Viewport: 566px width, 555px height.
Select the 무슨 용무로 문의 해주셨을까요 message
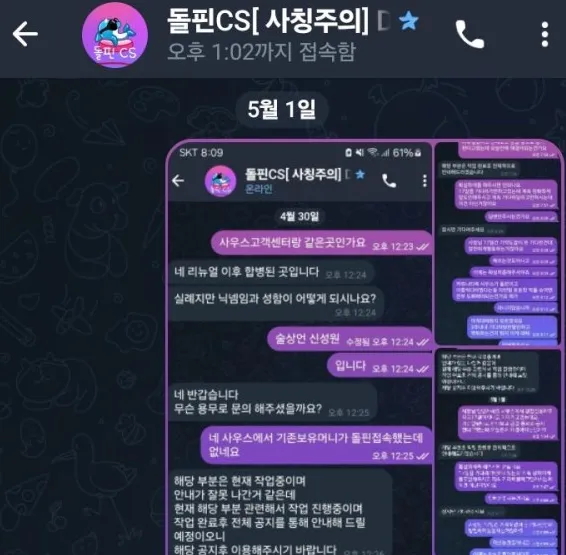pyautogui.click(x=273, y=402)
